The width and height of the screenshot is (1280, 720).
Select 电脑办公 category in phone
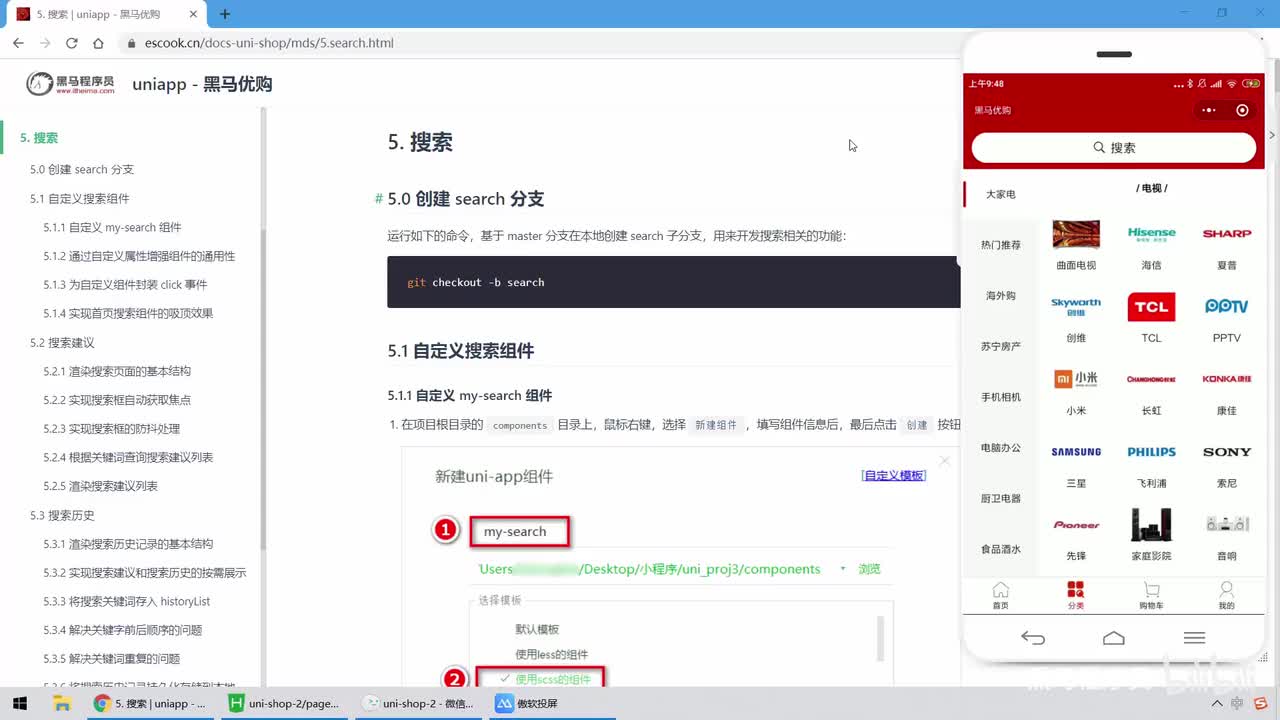click(1000, 448)
